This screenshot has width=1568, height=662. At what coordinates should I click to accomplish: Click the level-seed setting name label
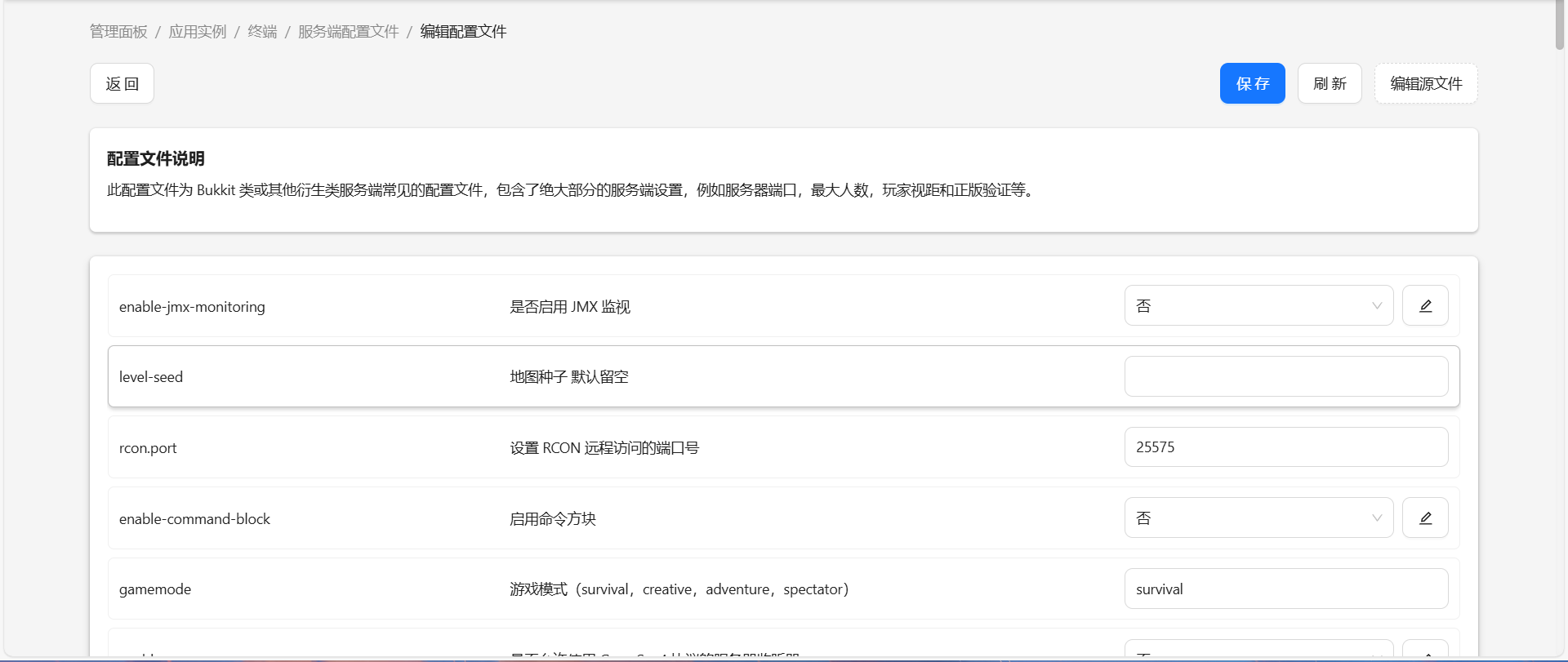pyautogui.click(x=151, y=377)
